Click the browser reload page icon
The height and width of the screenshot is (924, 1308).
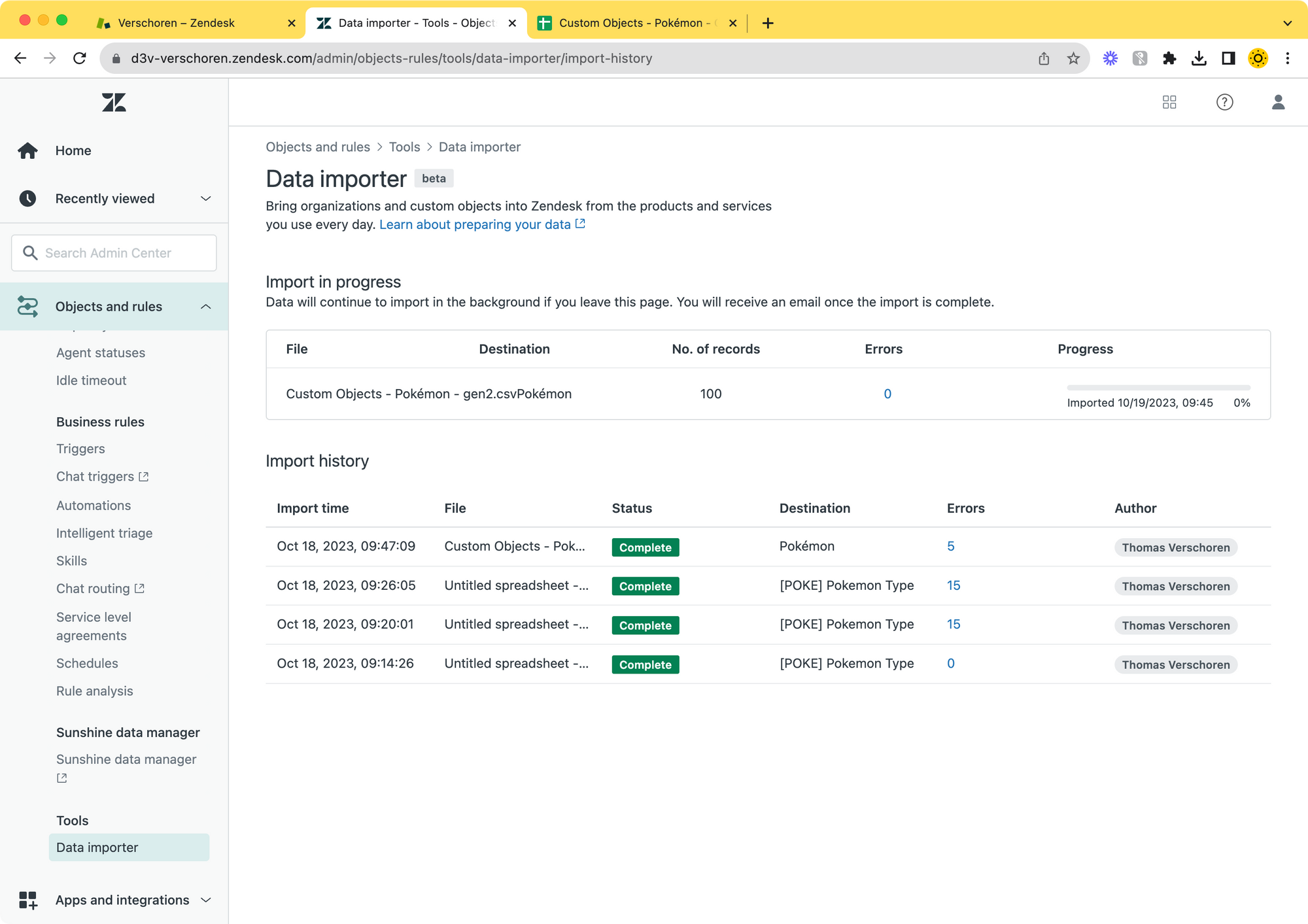click(x=80, y=58)
